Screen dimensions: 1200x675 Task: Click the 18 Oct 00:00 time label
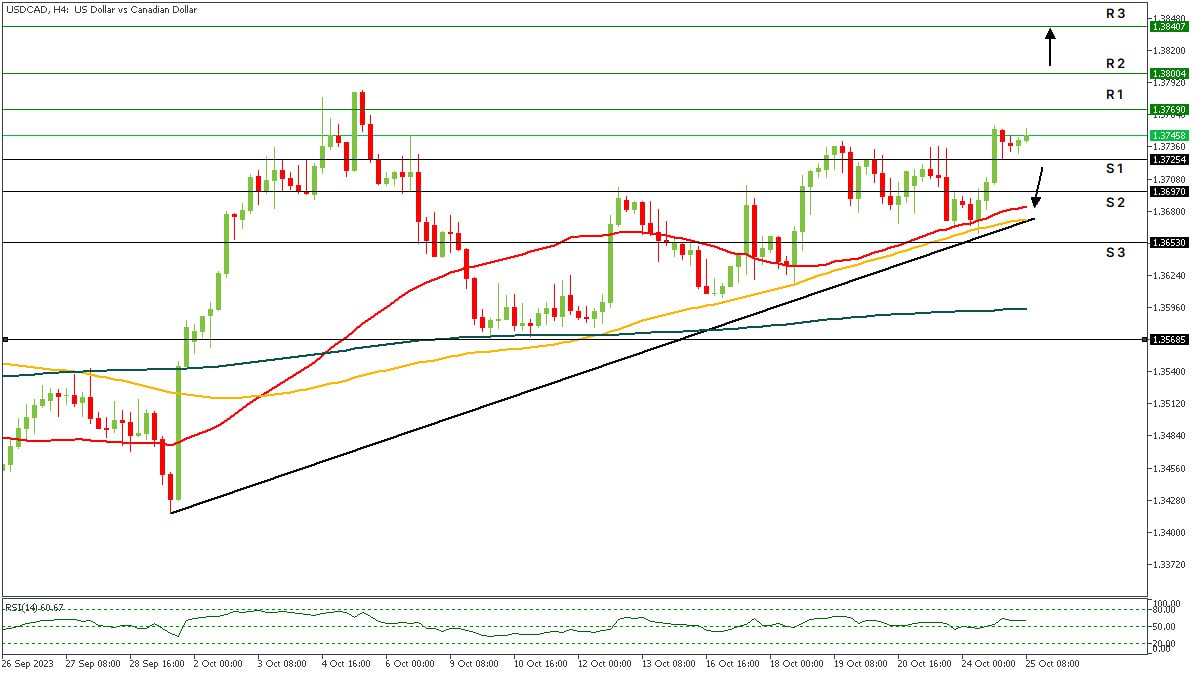797,663
